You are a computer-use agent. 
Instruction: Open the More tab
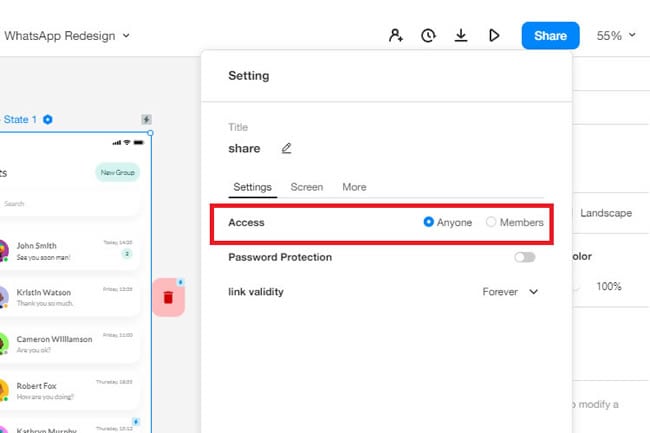tap(354, 187)
